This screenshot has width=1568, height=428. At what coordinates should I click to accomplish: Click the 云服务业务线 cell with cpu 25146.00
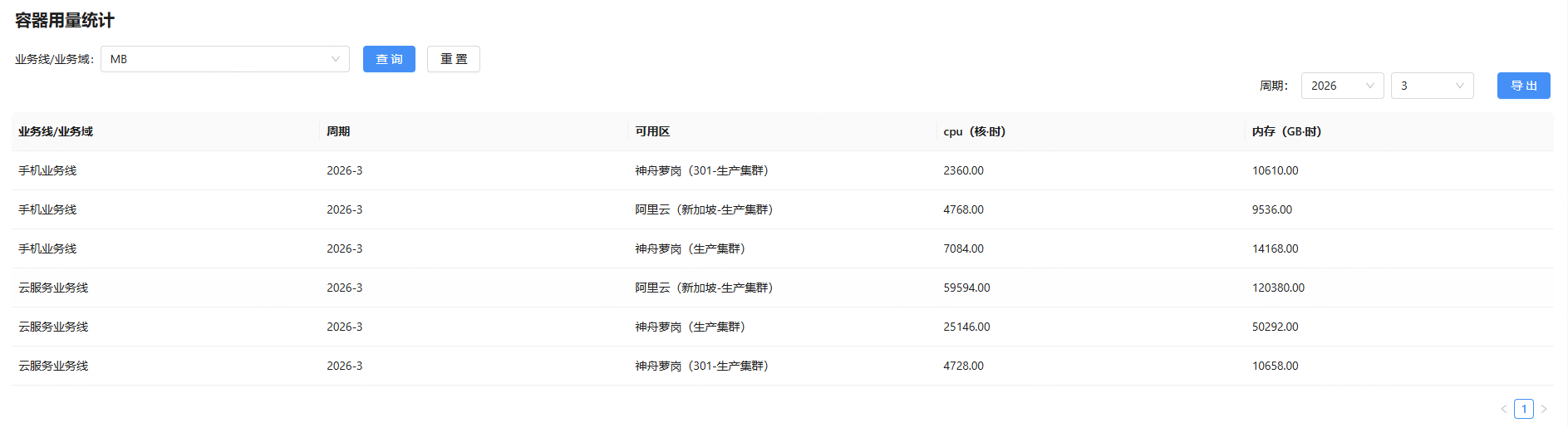53,327
